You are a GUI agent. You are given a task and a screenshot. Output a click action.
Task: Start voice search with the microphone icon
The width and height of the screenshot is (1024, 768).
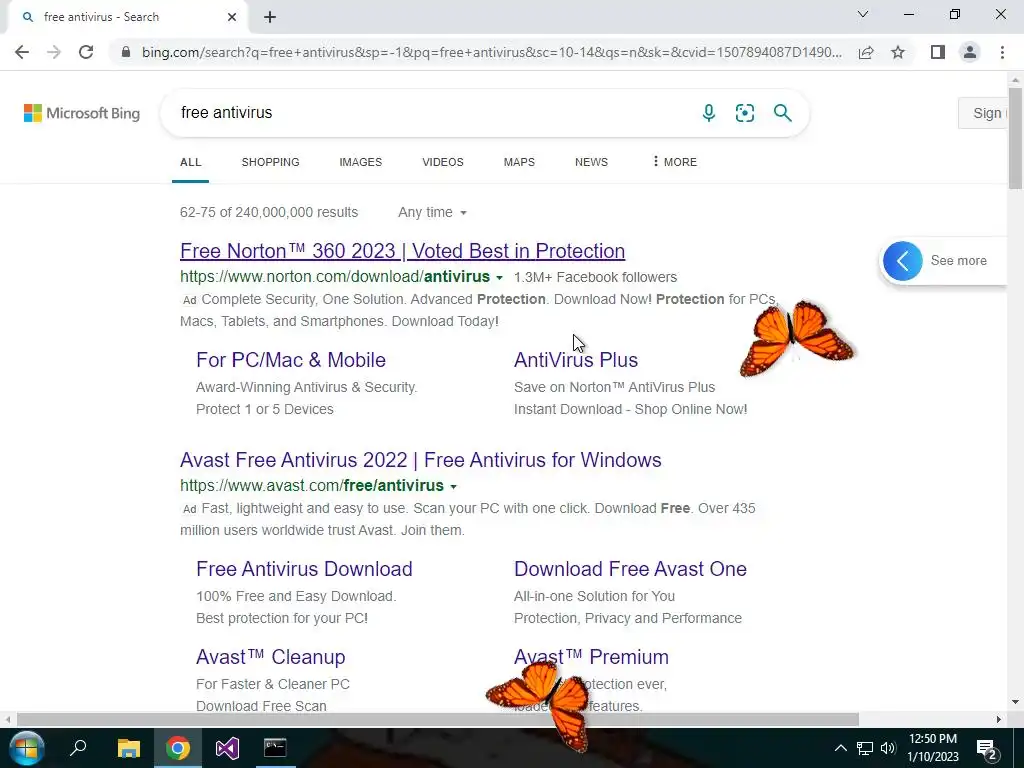tap(709, 113)
